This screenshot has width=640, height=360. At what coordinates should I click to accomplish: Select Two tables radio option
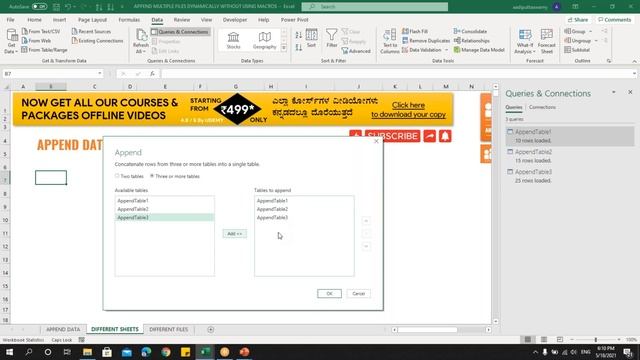(129, 176)
